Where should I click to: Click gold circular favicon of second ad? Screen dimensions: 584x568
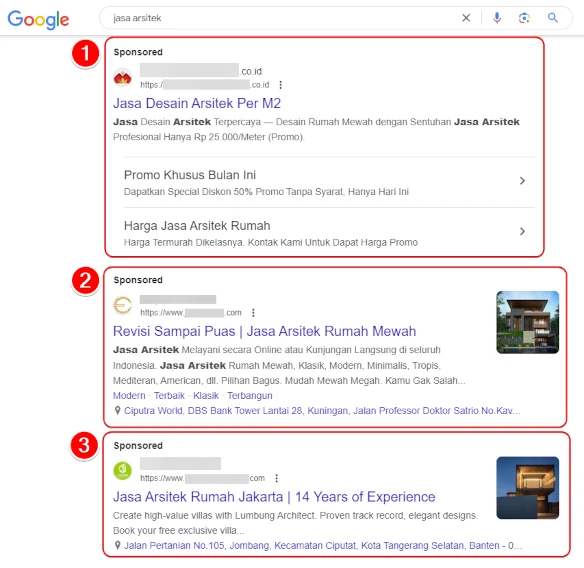[123, 305]
